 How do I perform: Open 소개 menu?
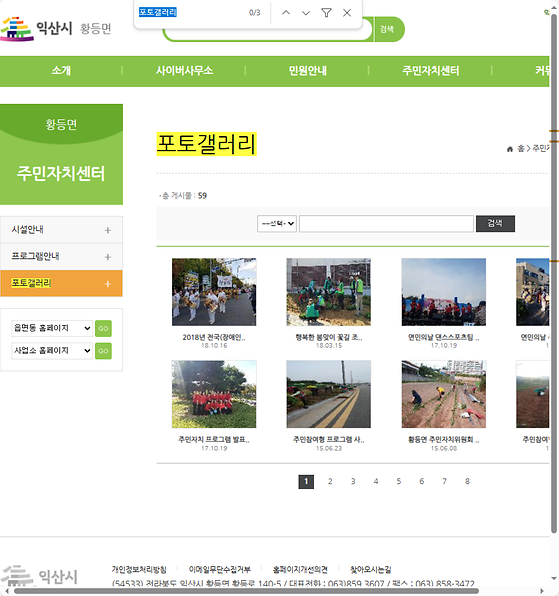(x=61, y=71)
